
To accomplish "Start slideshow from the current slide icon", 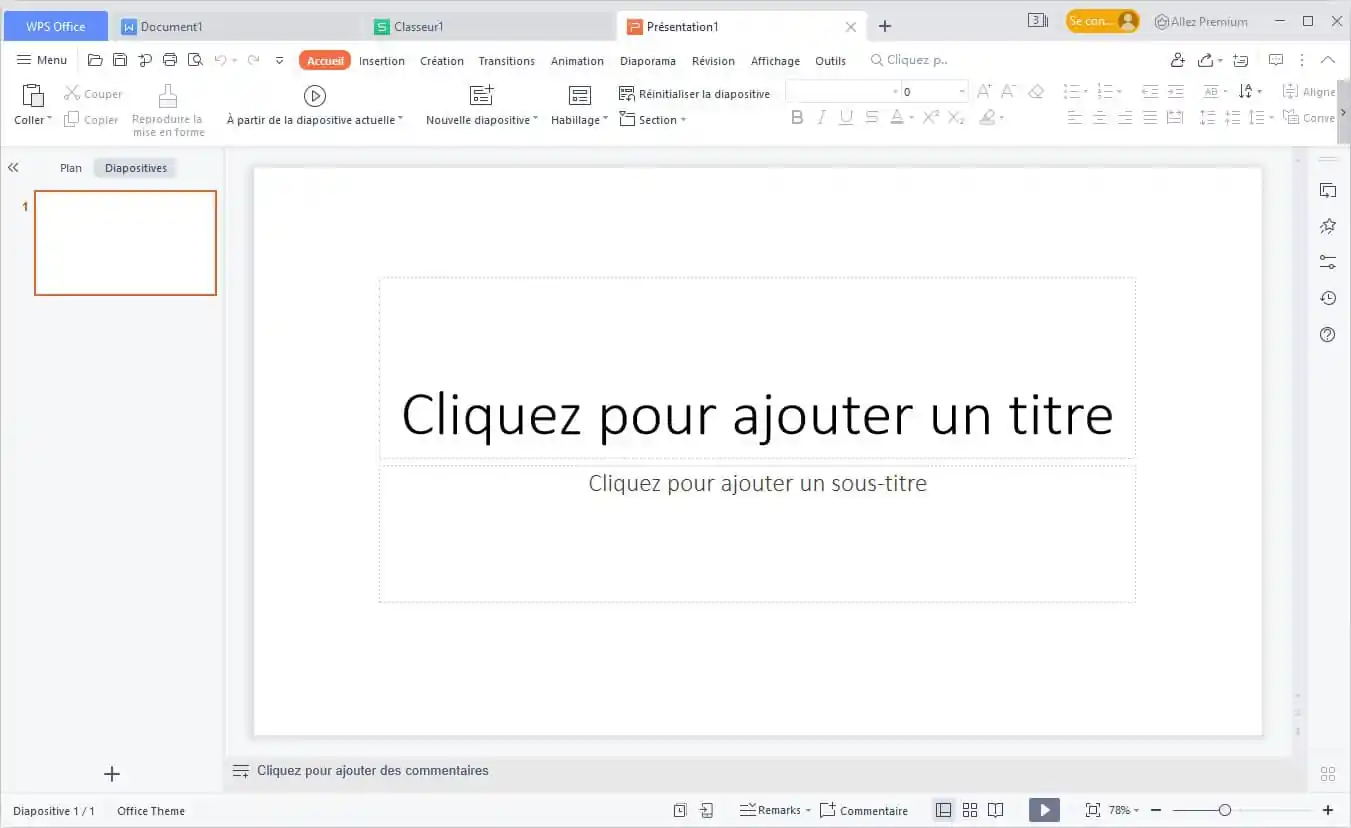I will pyautogui.click(x=315, y=95).
